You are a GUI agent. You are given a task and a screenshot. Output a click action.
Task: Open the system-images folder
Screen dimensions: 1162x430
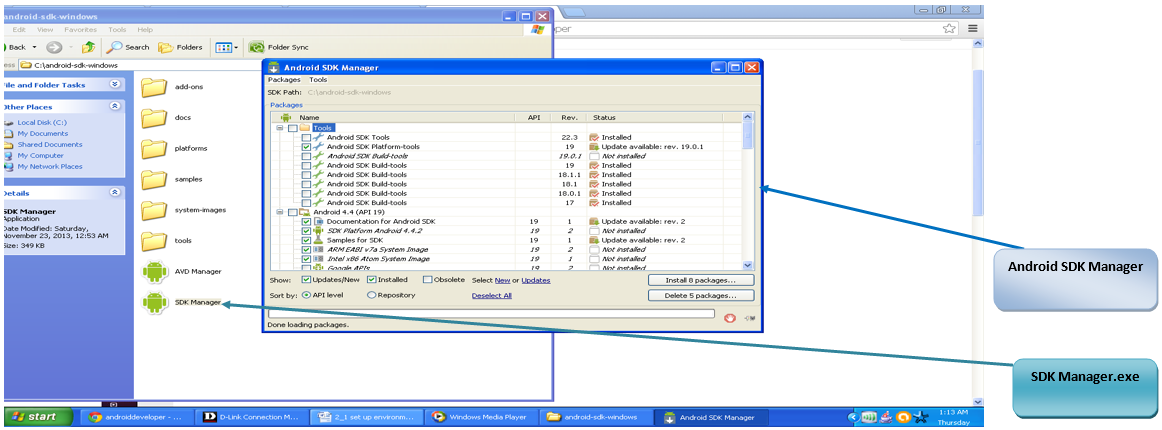154,210
